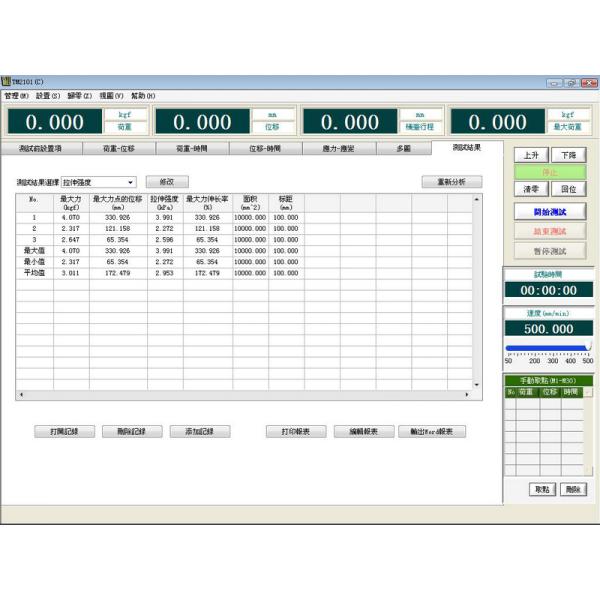The image size is (600, 600).
Task: Open the 幫助 menu
Action: tap(143, 96)
